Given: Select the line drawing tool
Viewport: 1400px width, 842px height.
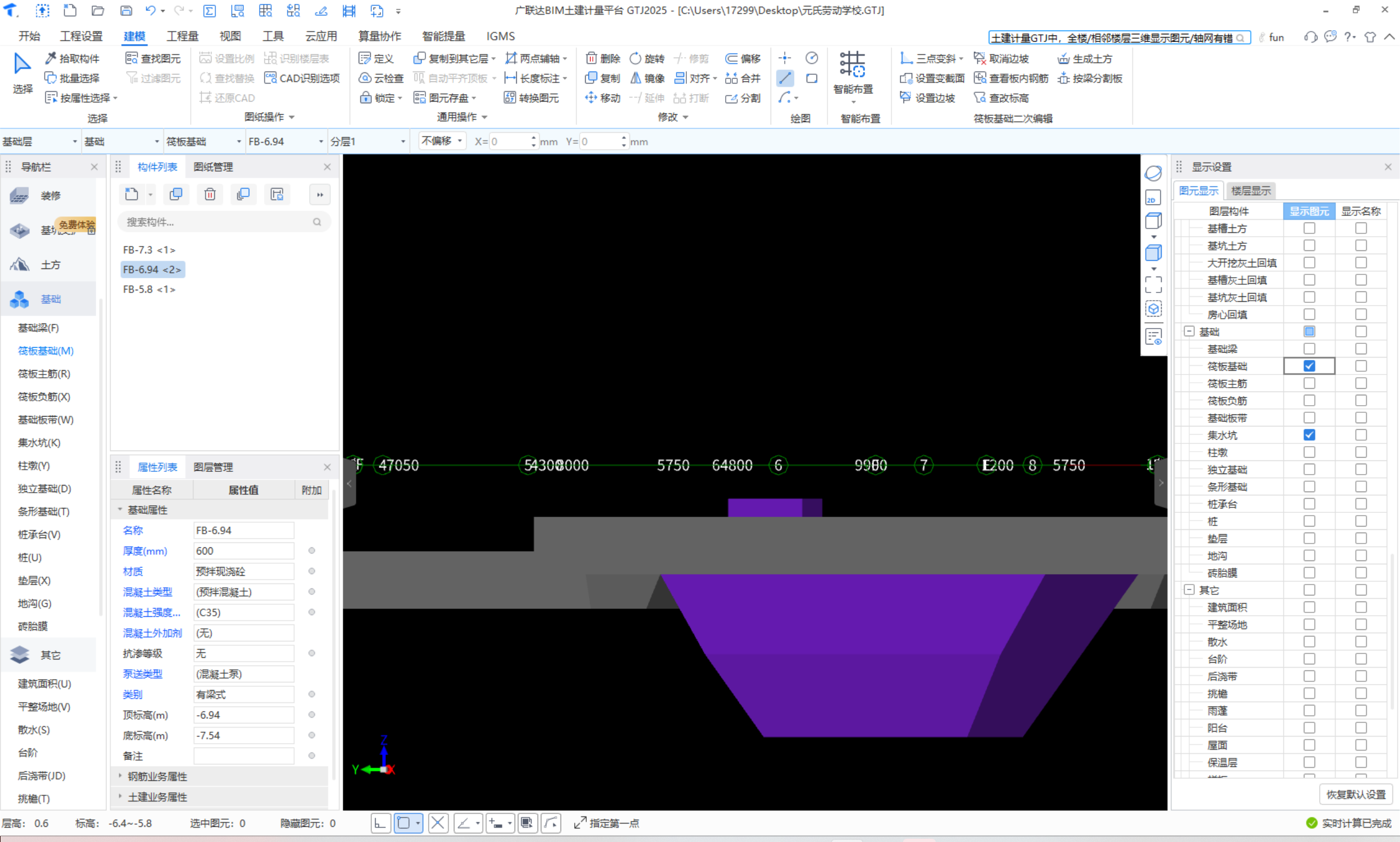Looking at the screenshot, I should pyautogui.click(x=785, y=78).
